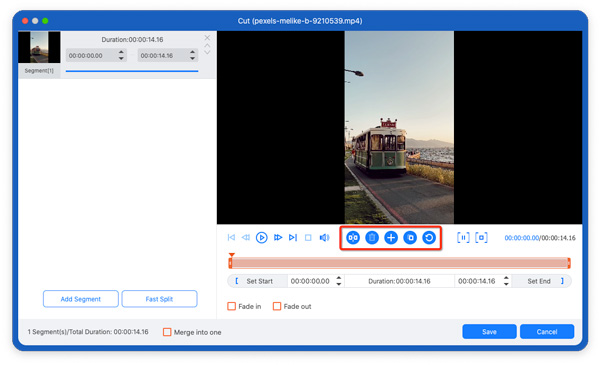Image resolution: width=600 pixels, height=365 pixels.
Task: Stop playback with the square icon
Action: click(x=308, y=238)
